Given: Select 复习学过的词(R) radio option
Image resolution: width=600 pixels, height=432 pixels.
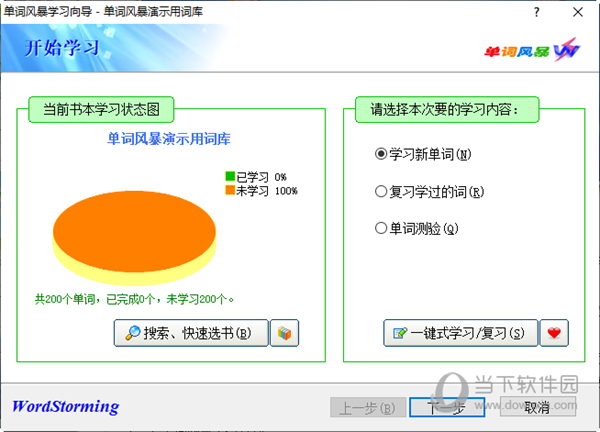Looking at the screenshot, I should coord(429,191).
